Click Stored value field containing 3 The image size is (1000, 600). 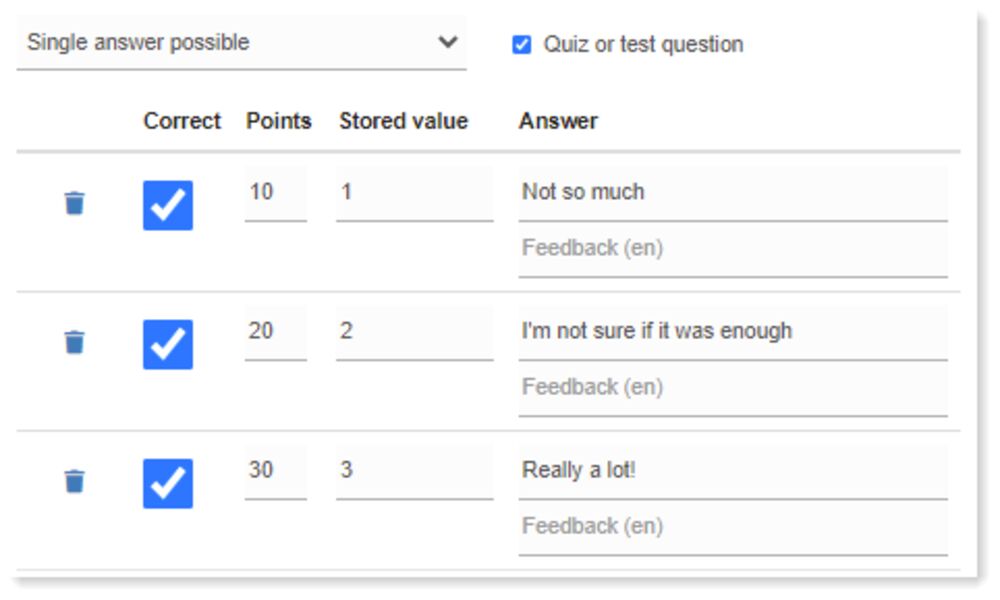[414, 470]
